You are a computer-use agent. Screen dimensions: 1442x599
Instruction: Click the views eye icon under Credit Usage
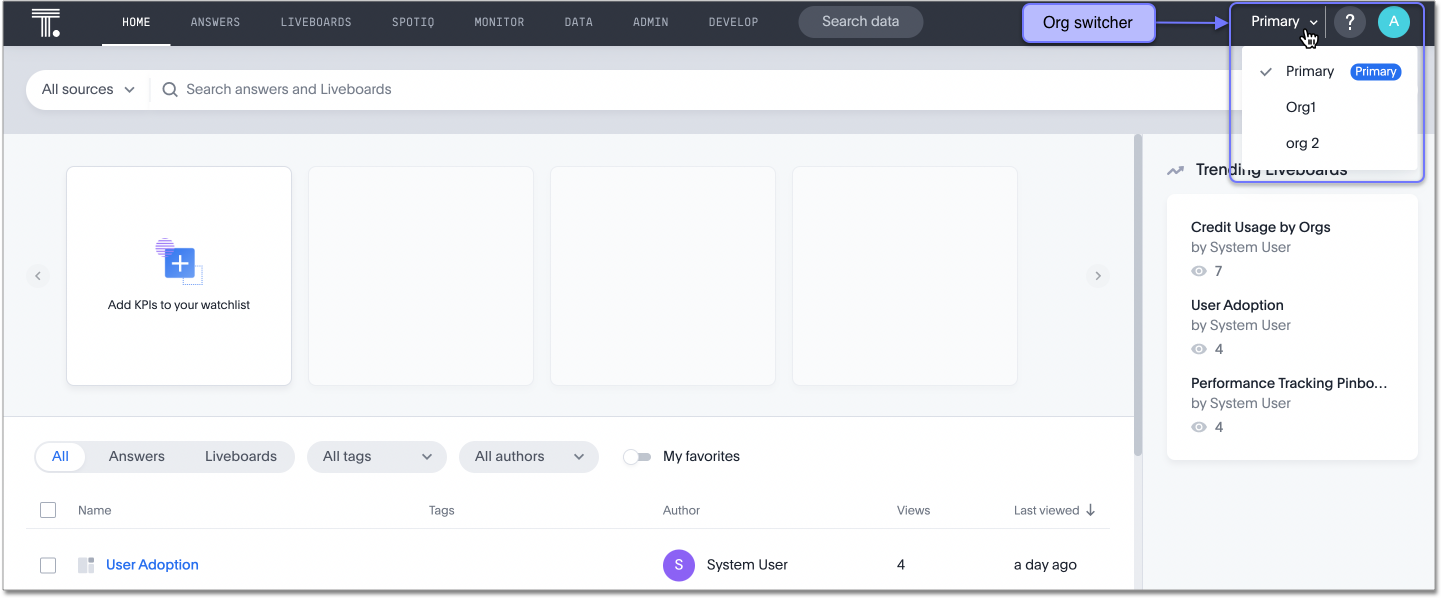1198,270
